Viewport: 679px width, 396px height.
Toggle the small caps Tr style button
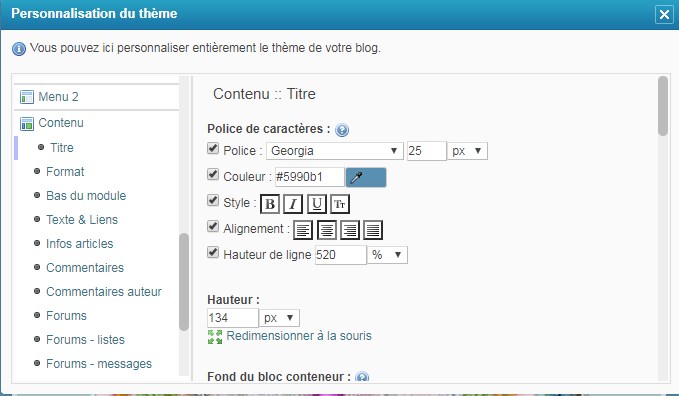point(340,204)
